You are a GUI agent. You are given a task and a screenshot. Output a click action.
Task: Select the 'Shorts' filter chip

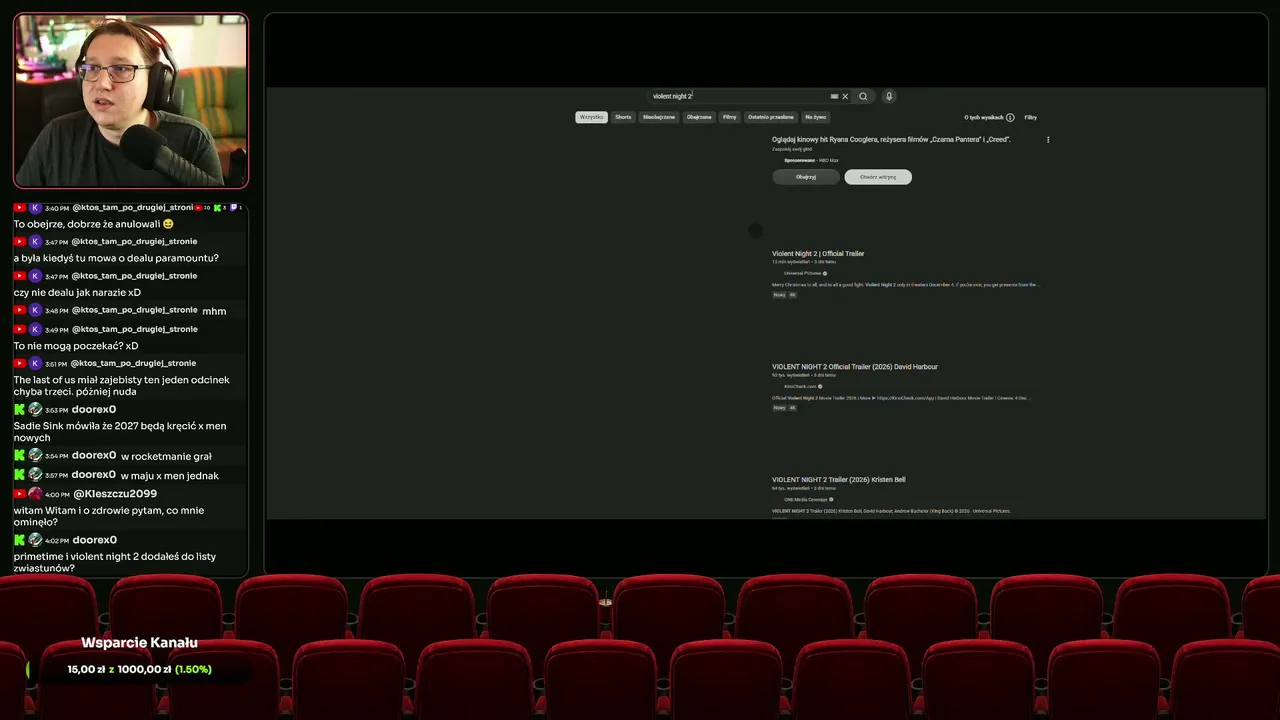tap(623, 117)
